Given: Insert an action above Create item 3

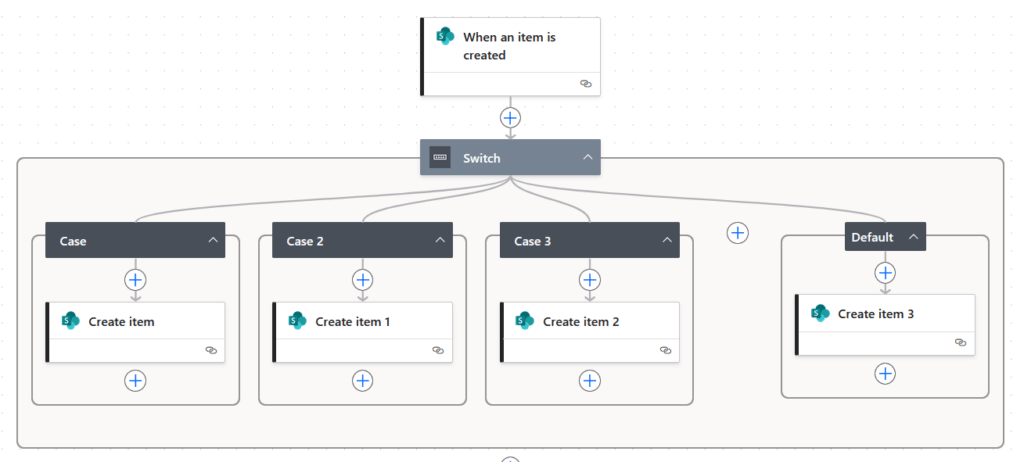Looking at the screenshot, I should coord(885,272).
